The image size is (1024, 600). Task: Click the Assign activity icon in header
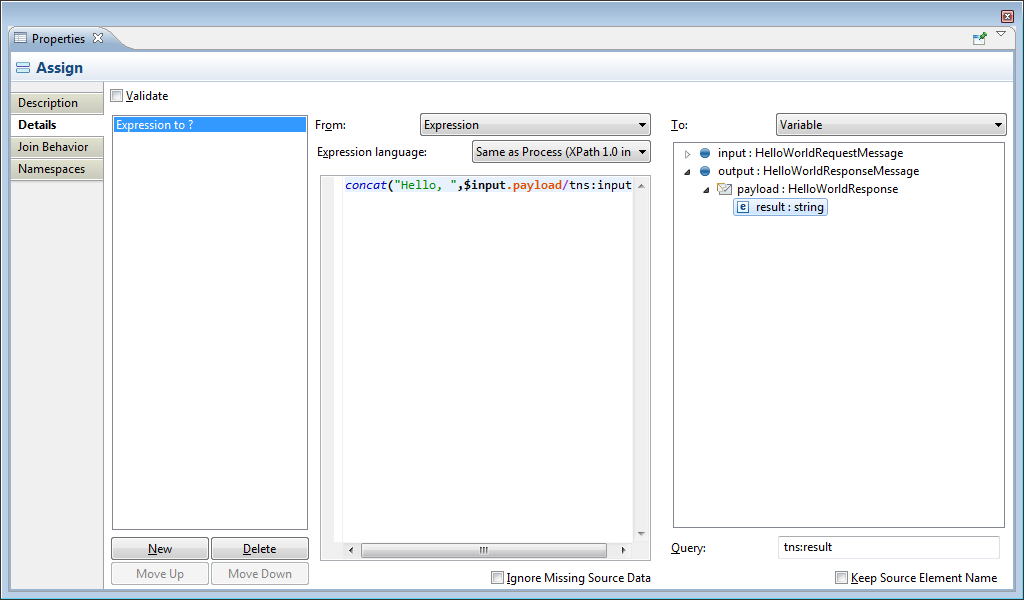coord(23,68)
